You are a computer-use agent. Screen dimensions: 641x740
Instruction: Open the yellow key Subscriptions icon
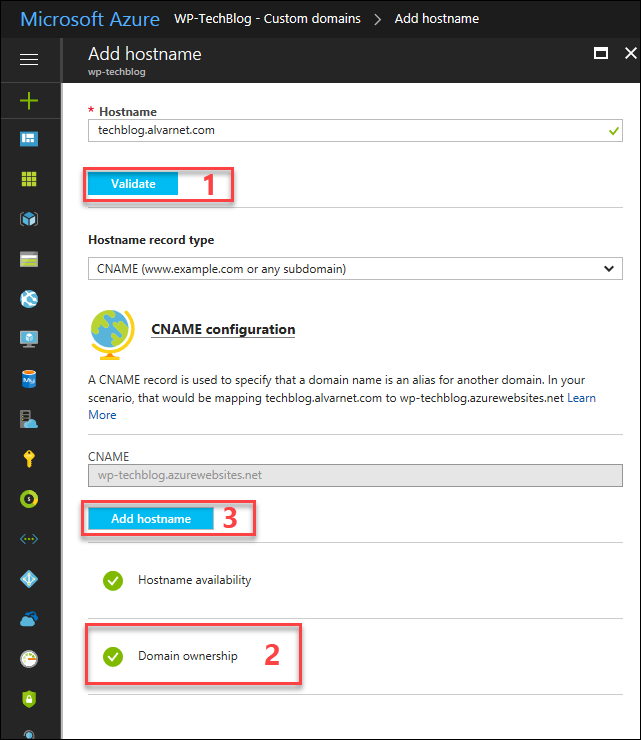pos(29,458)
